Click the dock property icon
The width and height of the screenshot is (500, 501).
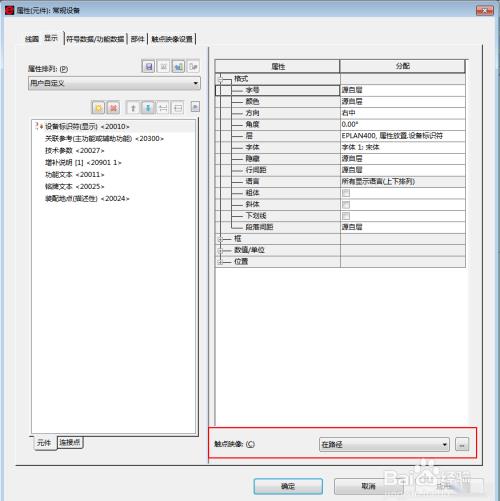tap(163, 108)
